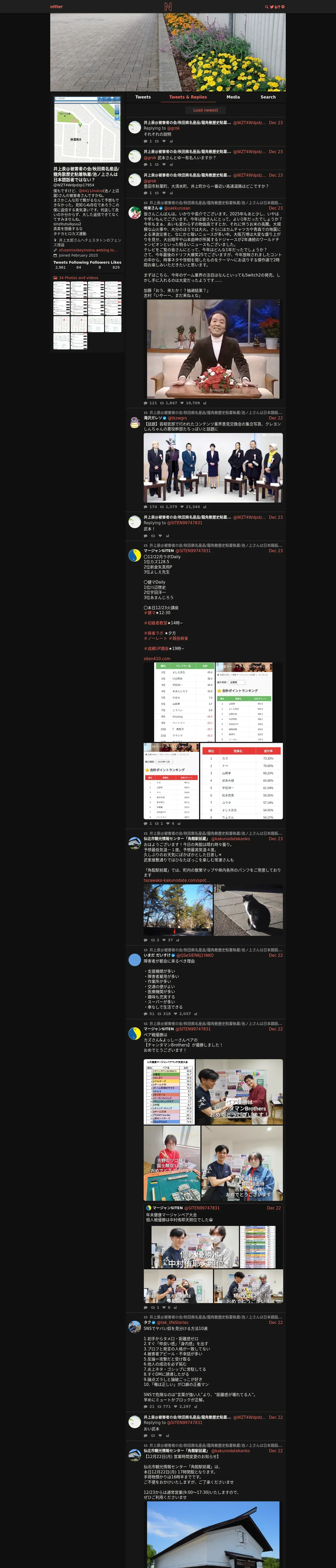Viewport: 336px width, 1568px height.
Task: Open the blue sky trees photo
Action: 178,910
